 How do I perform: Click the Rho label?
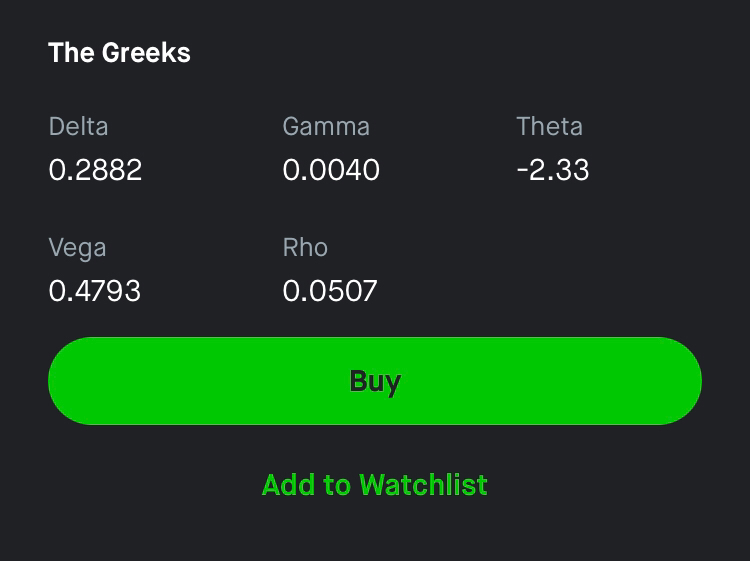305,247
